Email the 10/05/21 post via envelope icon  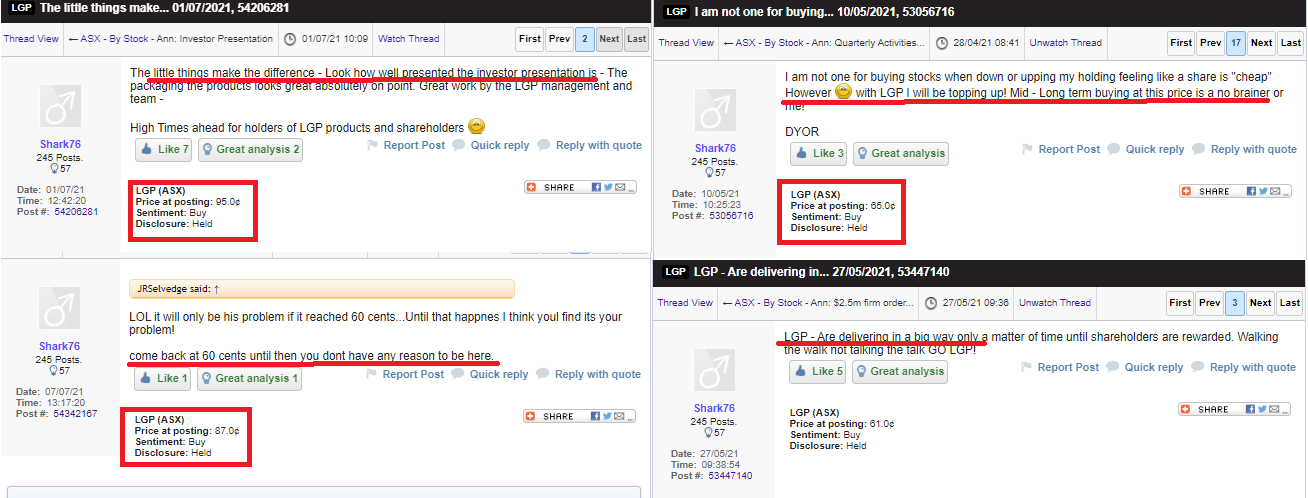click(1275, 191)
